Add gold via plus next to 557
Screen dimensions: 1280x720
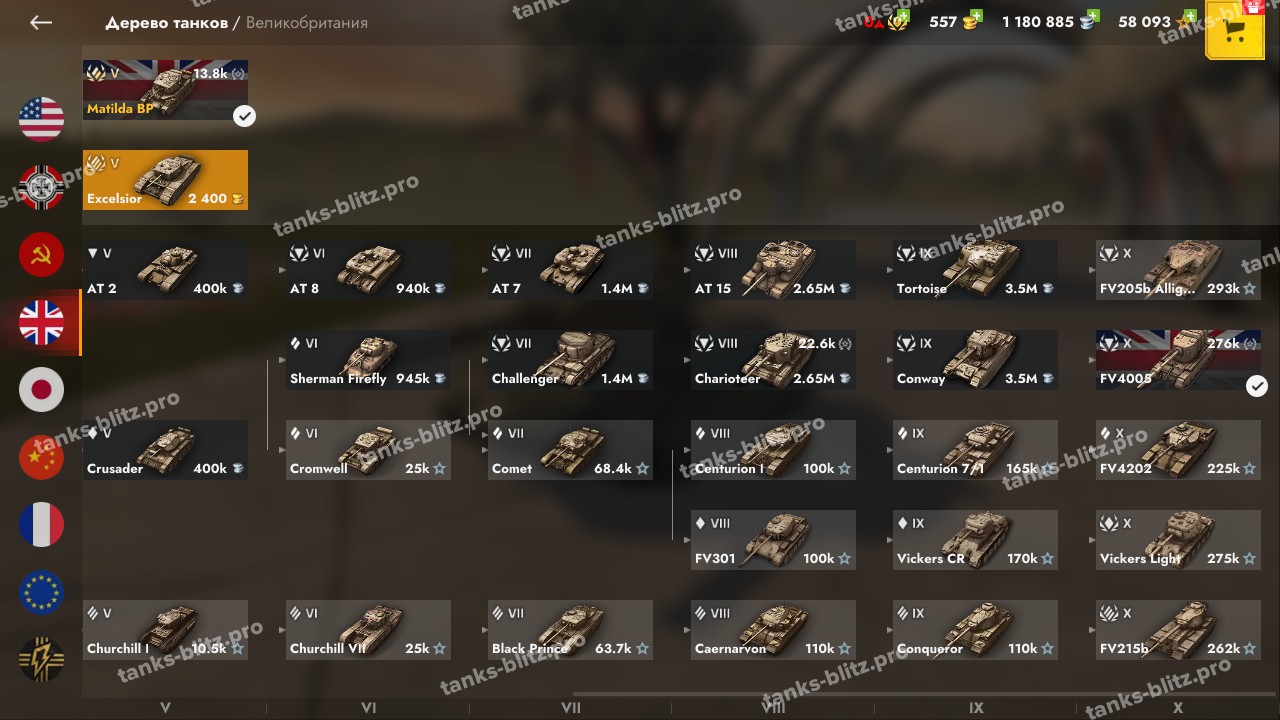(976, 16)
